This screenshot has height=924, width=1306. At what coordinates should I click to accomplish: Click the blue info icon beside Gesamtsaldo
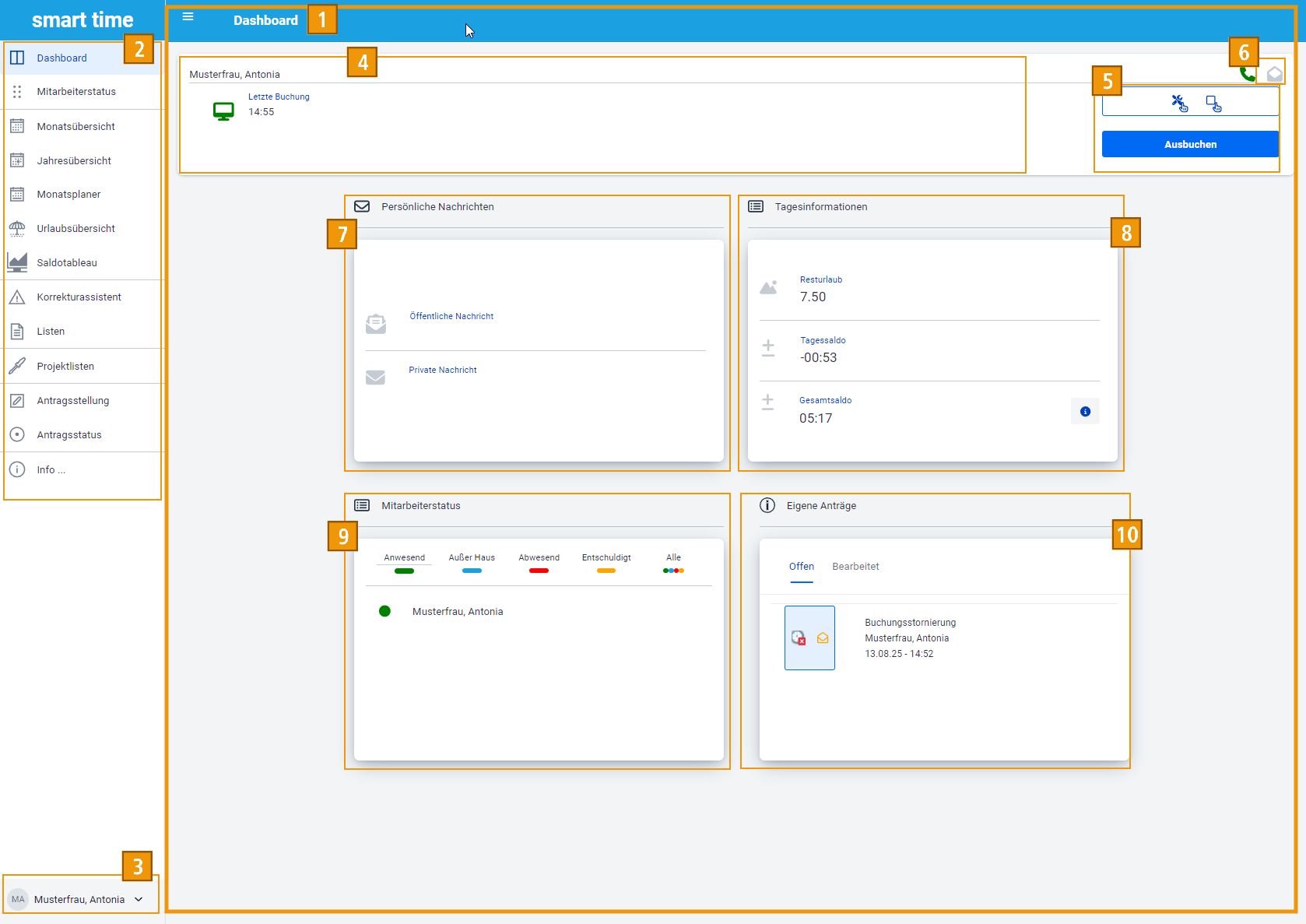click(1085, 412)
